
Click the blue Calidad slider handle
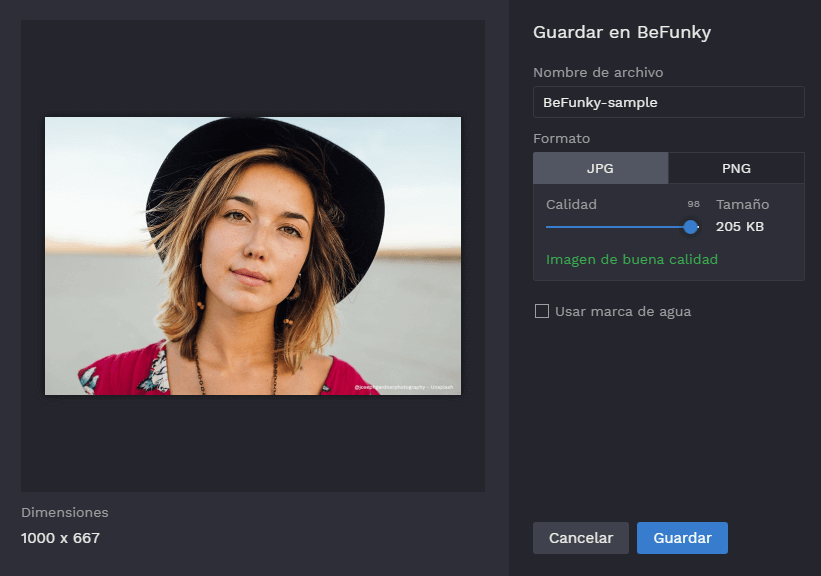coord(690,227)
